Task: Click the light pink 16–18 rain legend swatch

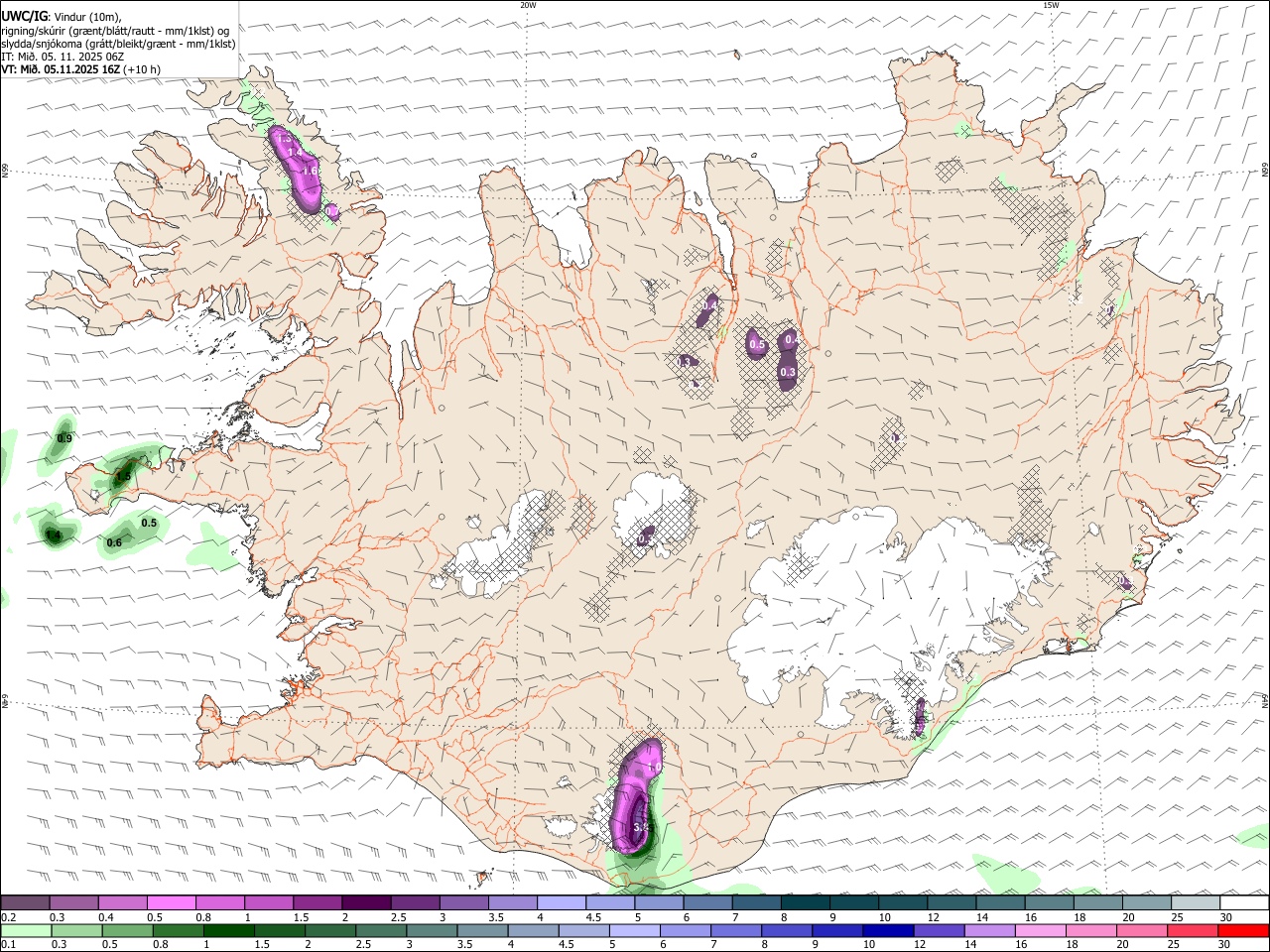Action: click(x=1041, y=930)
